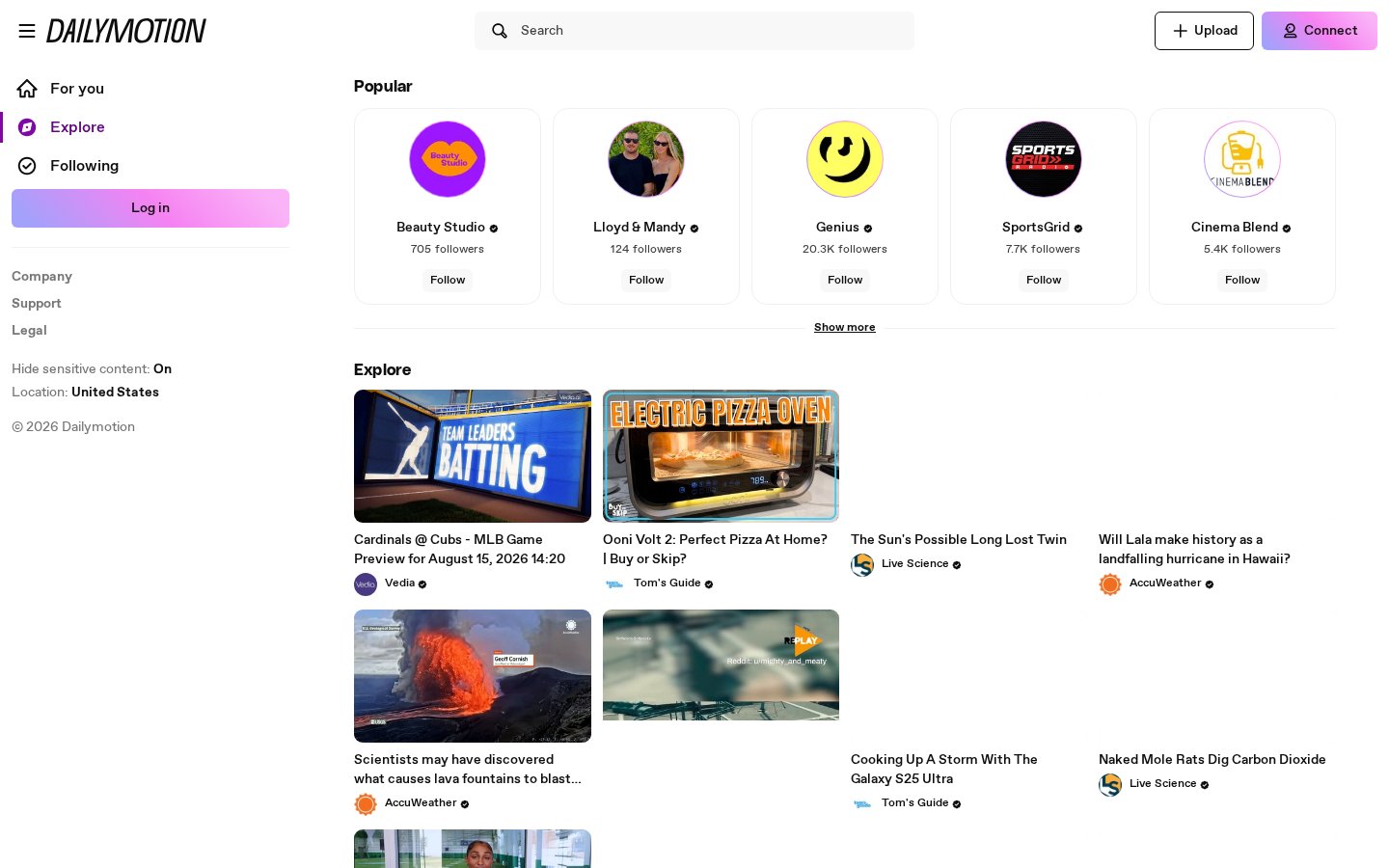This screenshot has width=1389, height=868.
Task: Open Ooni Volt 2 video title
Action: pos(715,549)
